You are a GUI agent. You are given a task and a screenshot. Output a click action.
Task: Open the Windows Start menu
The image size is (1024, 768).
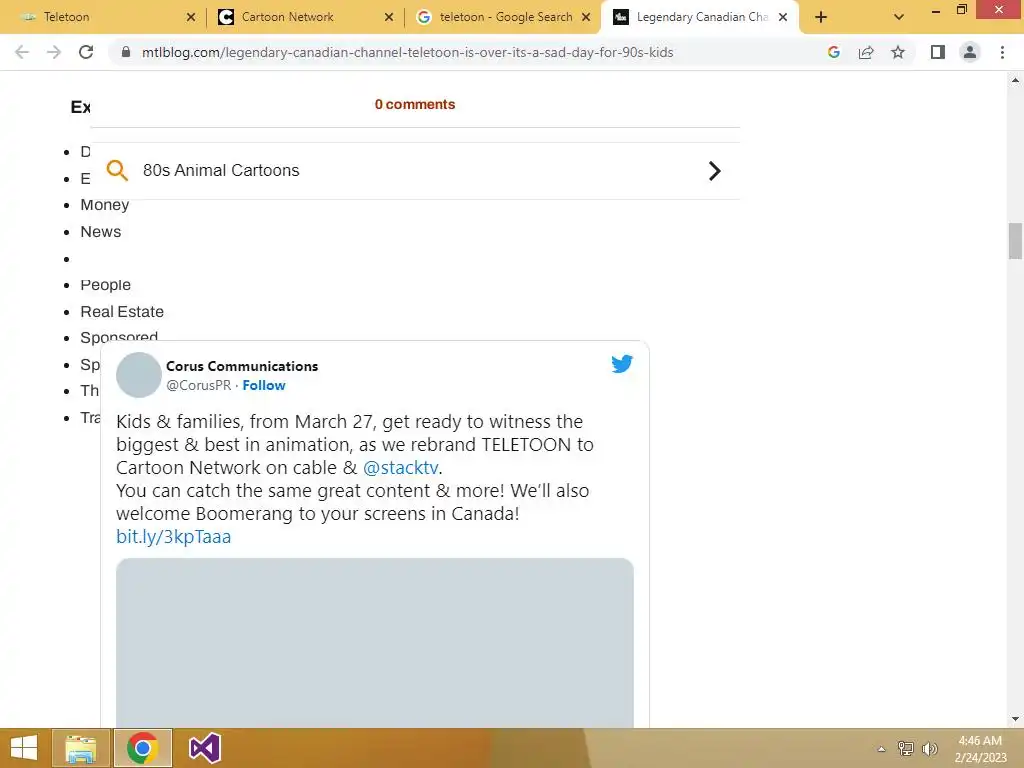(x=24, y=748)
